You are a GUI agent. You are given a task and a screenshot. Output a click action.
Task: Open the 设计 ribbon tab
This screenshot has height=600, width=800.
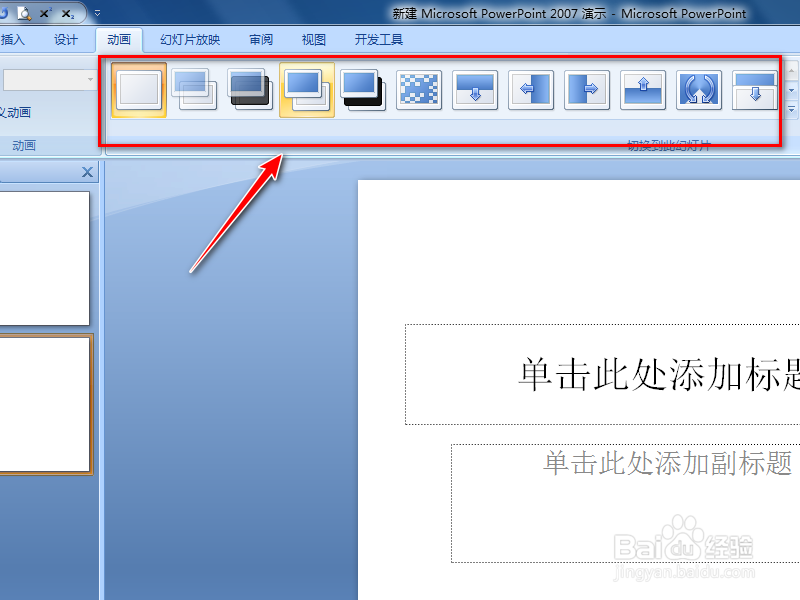point(66,39)
